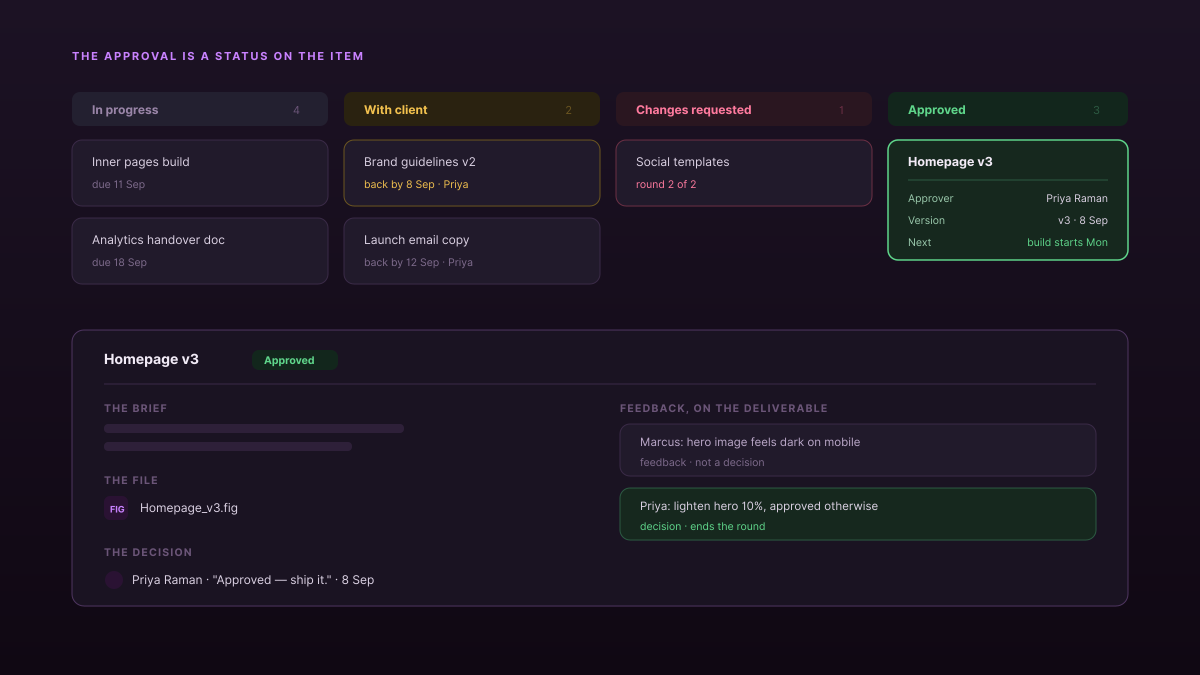Image resolution: width=1200 pixels, height=675 pixels.
Task: Click 'FEEDBACK, ON THE DELIVERABLE' heading
Action: [724, 408]
